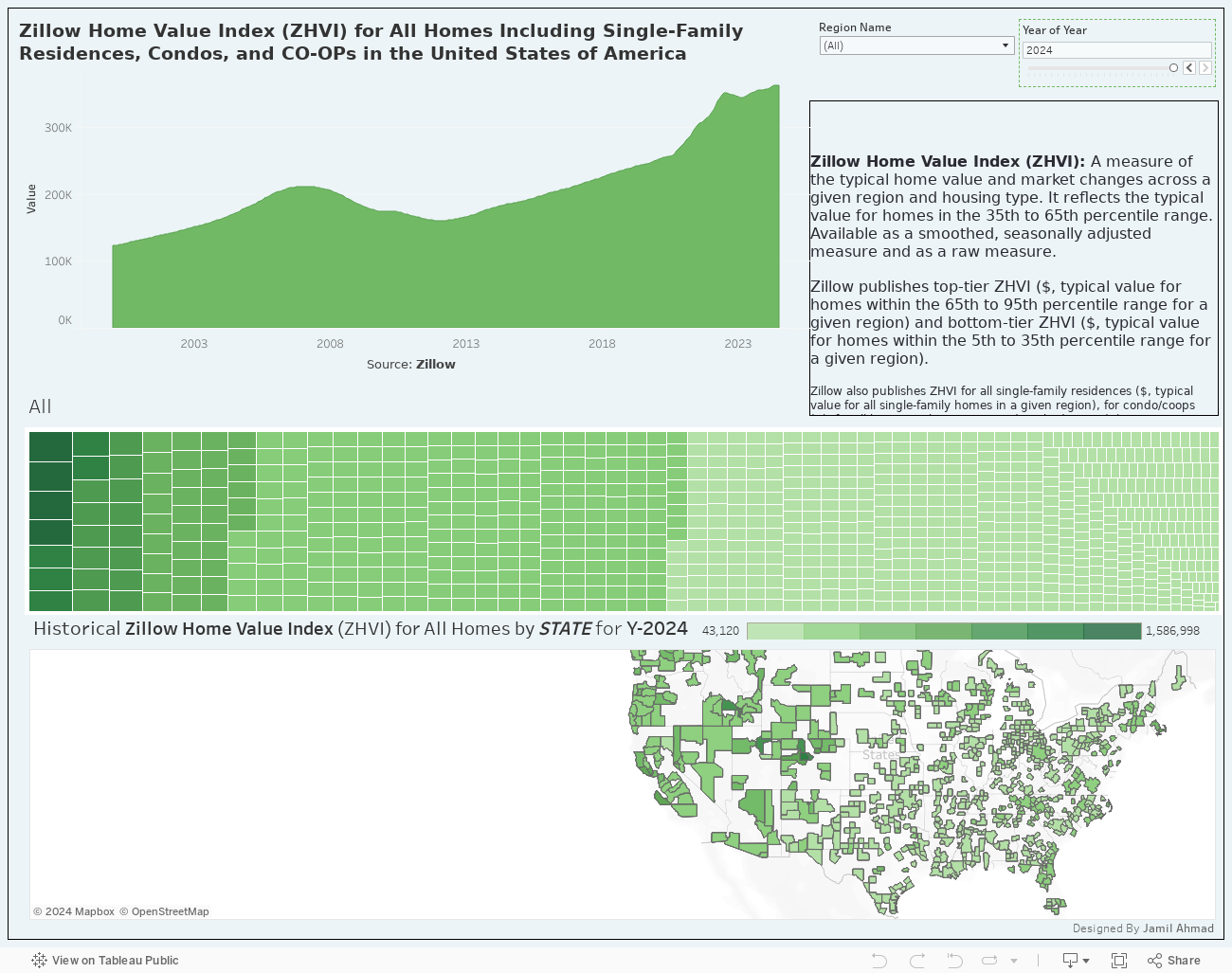Viewport: 1232px width, 973px height.
Task: Open the Download menu icon
Action: click(1076, 961)
